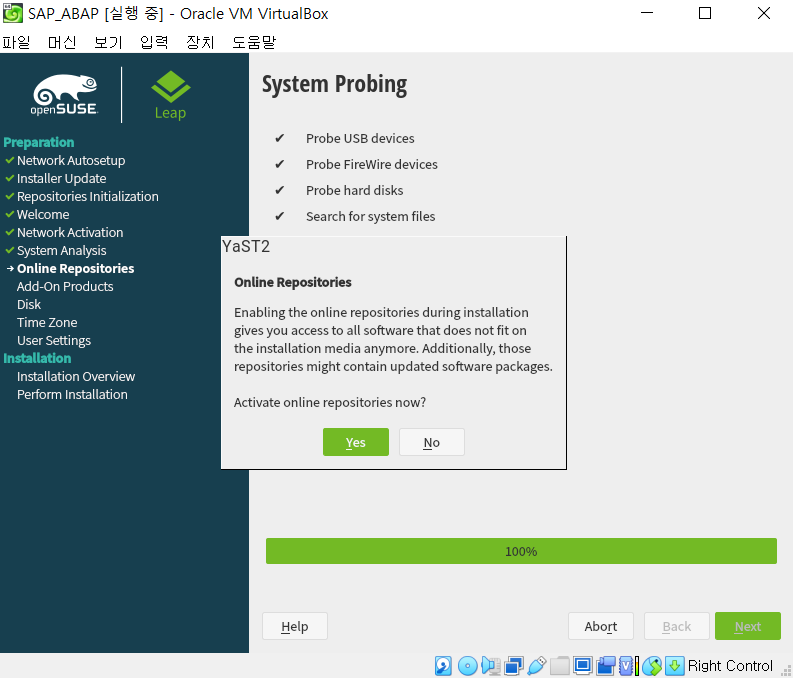
Task: Click the keyboard capture arrow icon
Action: [x=675, y=666]
